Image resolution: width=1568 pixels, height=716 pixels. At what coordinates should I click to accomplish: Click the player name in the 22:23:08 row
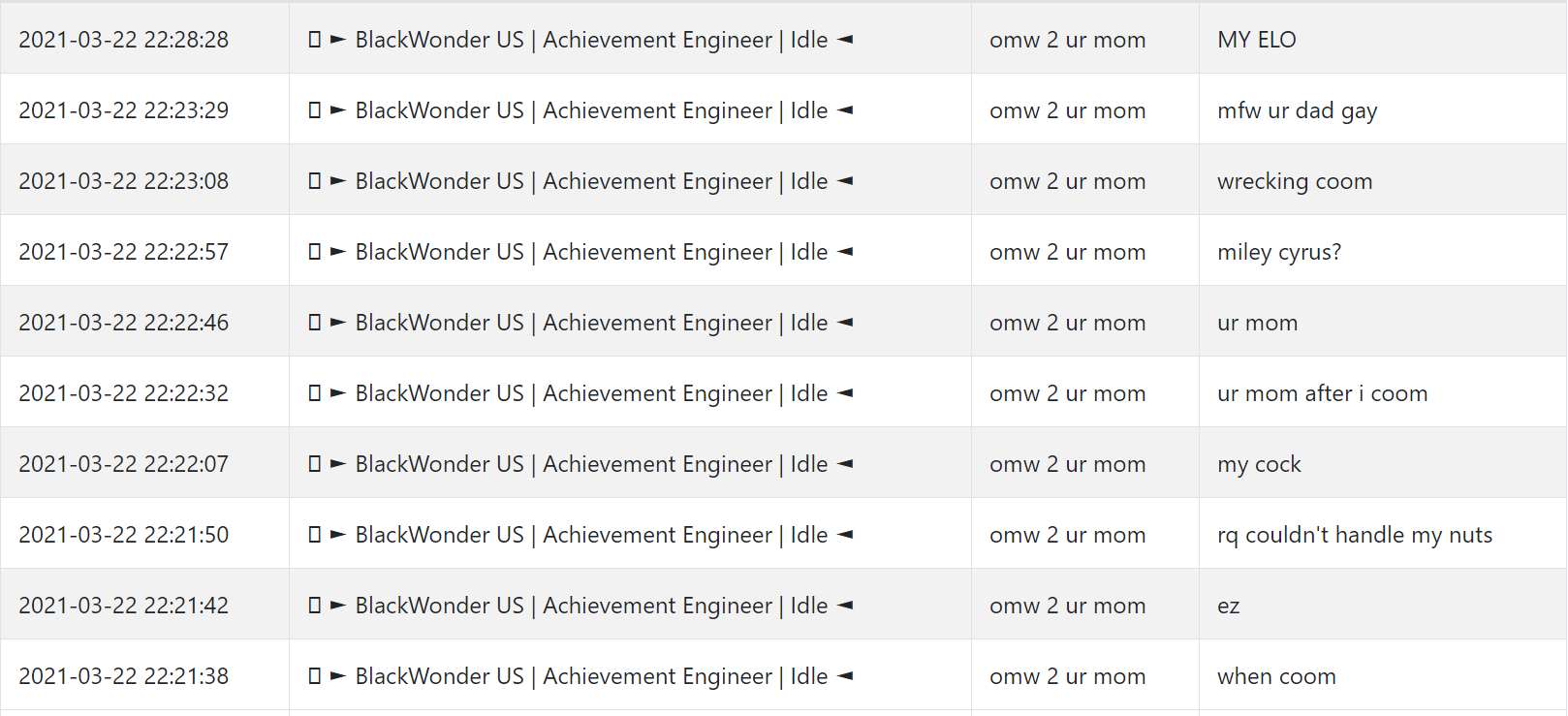point(1067,181)
